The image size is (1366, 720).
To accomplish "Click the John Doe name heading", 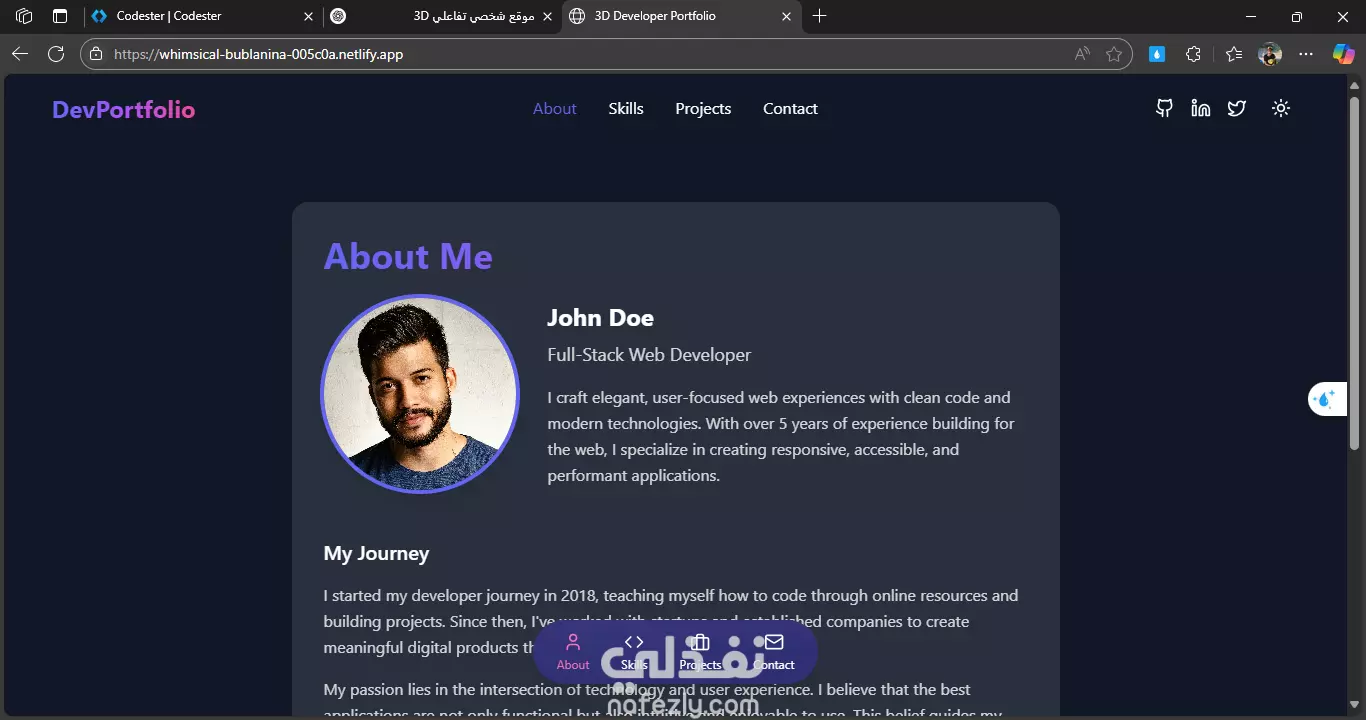I will pyautogui.click(x=600, y=318).
